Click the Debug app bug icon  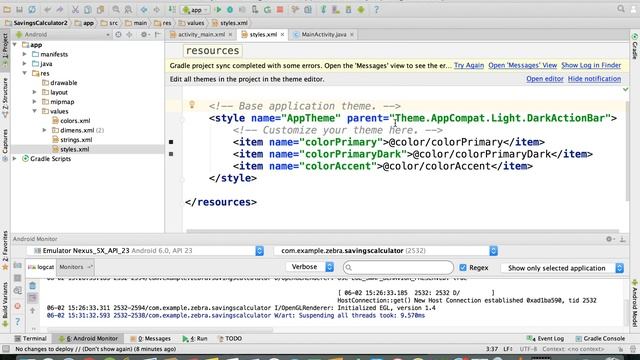point(230,9)
